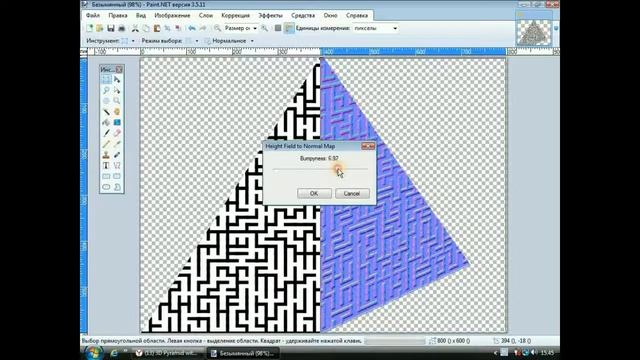Select the Move Selection tool

[x=117, y=90]
